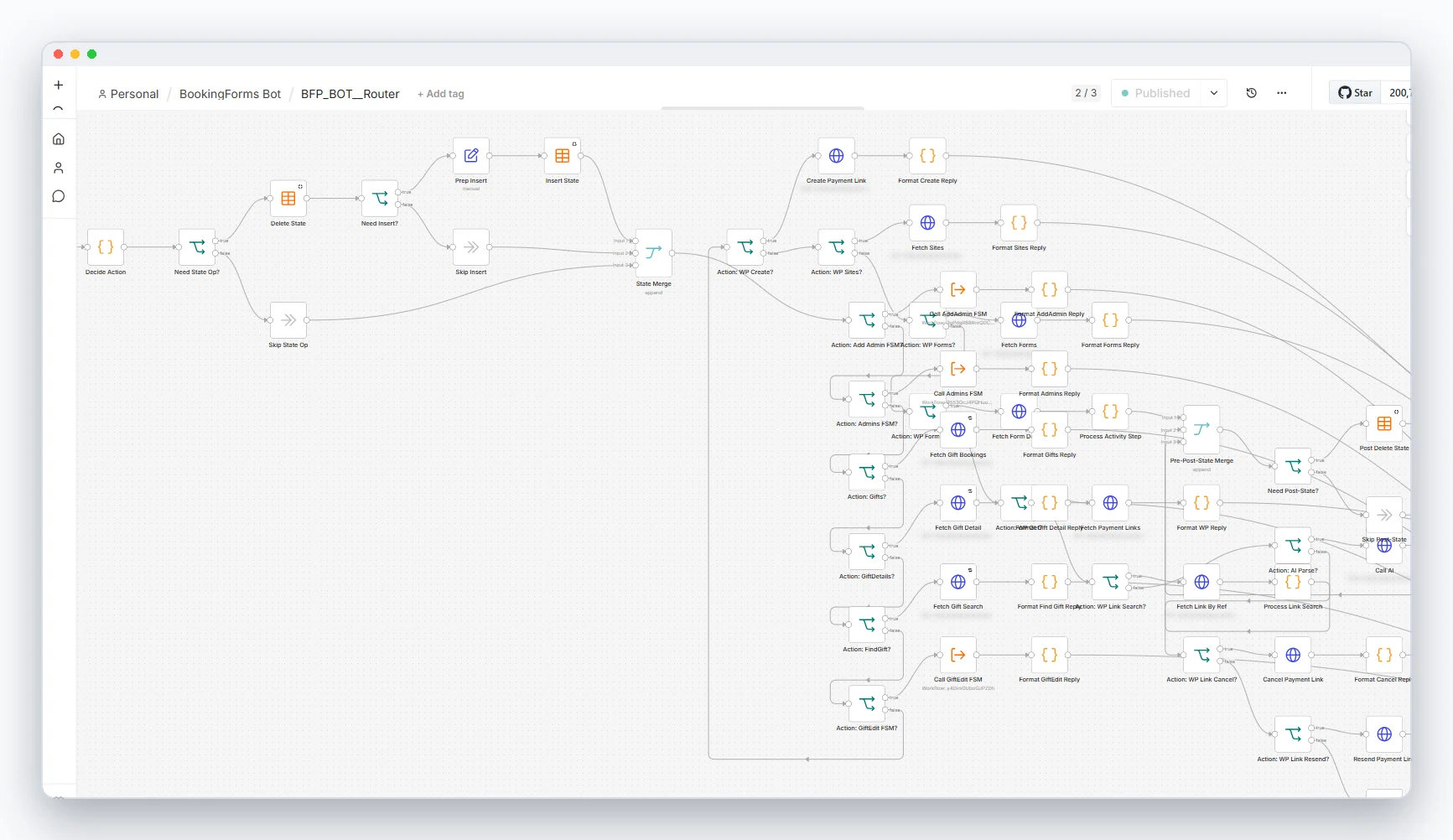1453x840 pixels.
Task: Click the Fetch Gift Search HTTP node
Action: tap(958, 582)
